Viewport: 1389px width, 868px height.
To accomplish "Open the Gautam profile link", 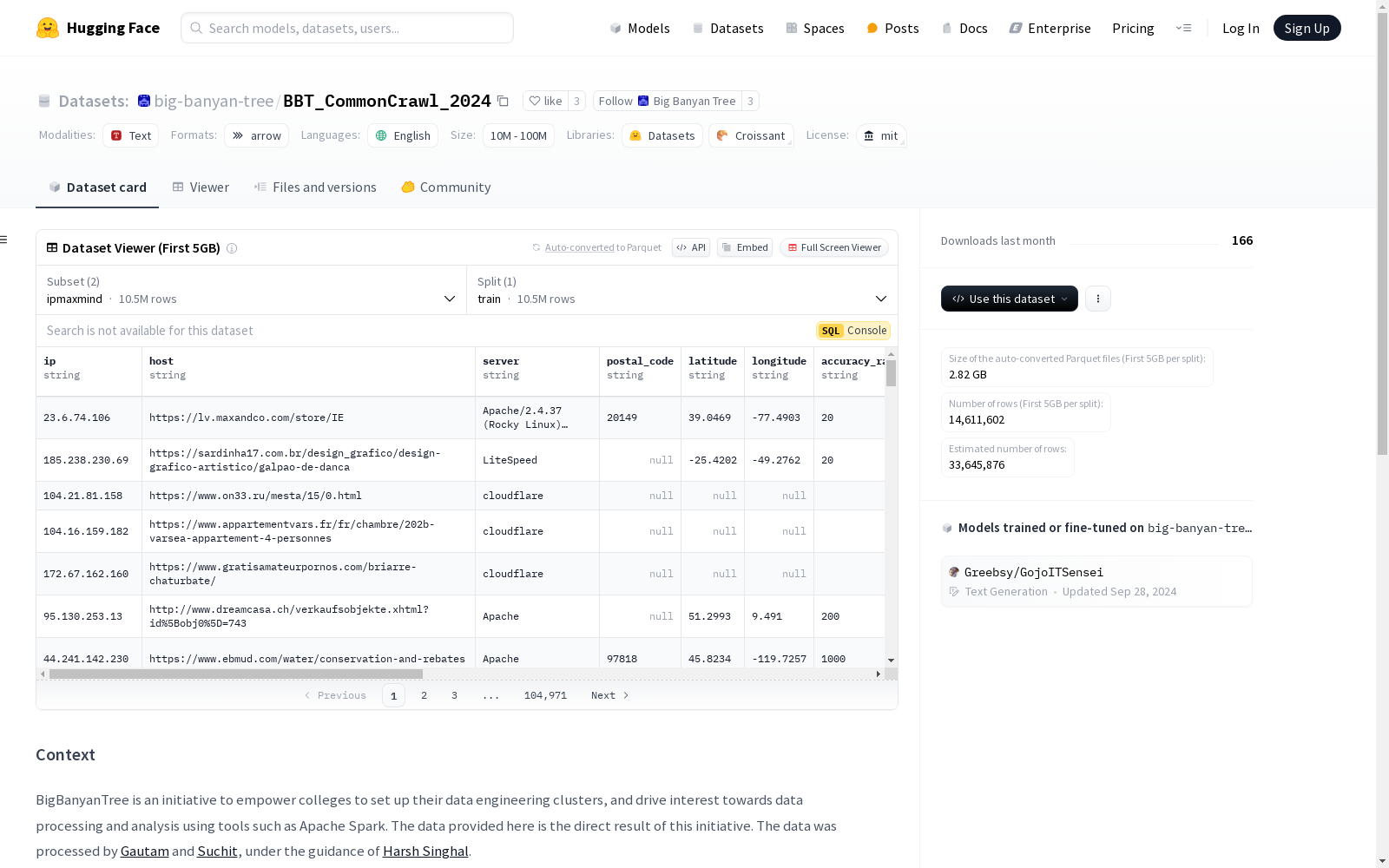I will 145,852.
